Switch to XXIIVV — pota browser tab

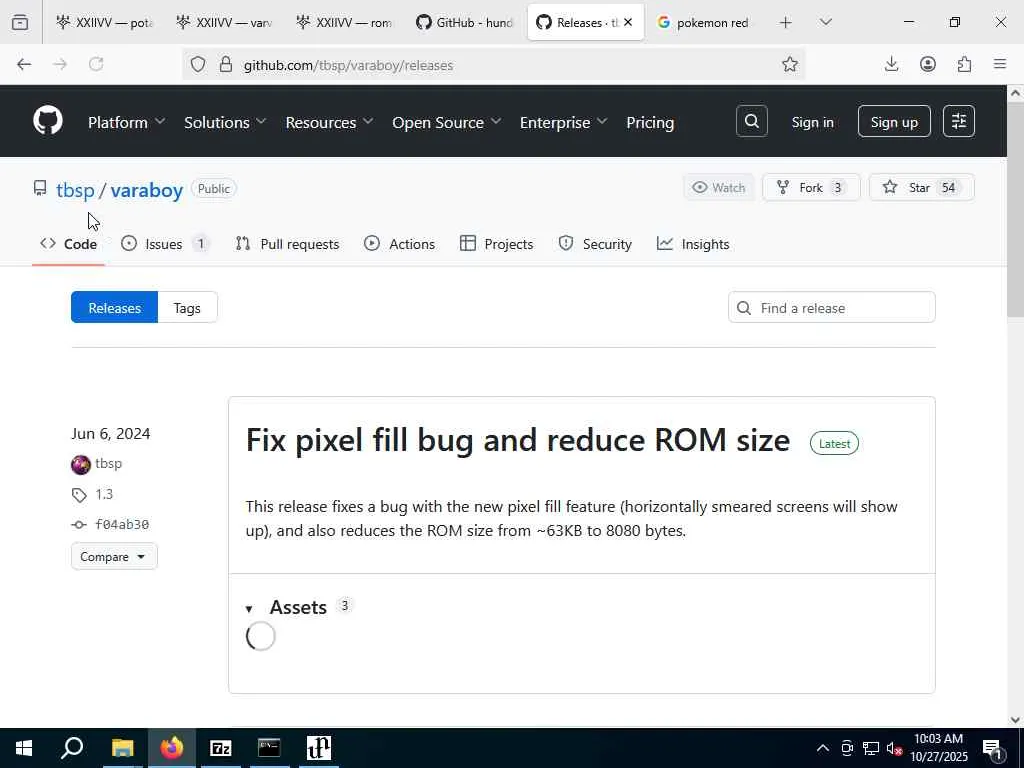click(x=104, y=22)
